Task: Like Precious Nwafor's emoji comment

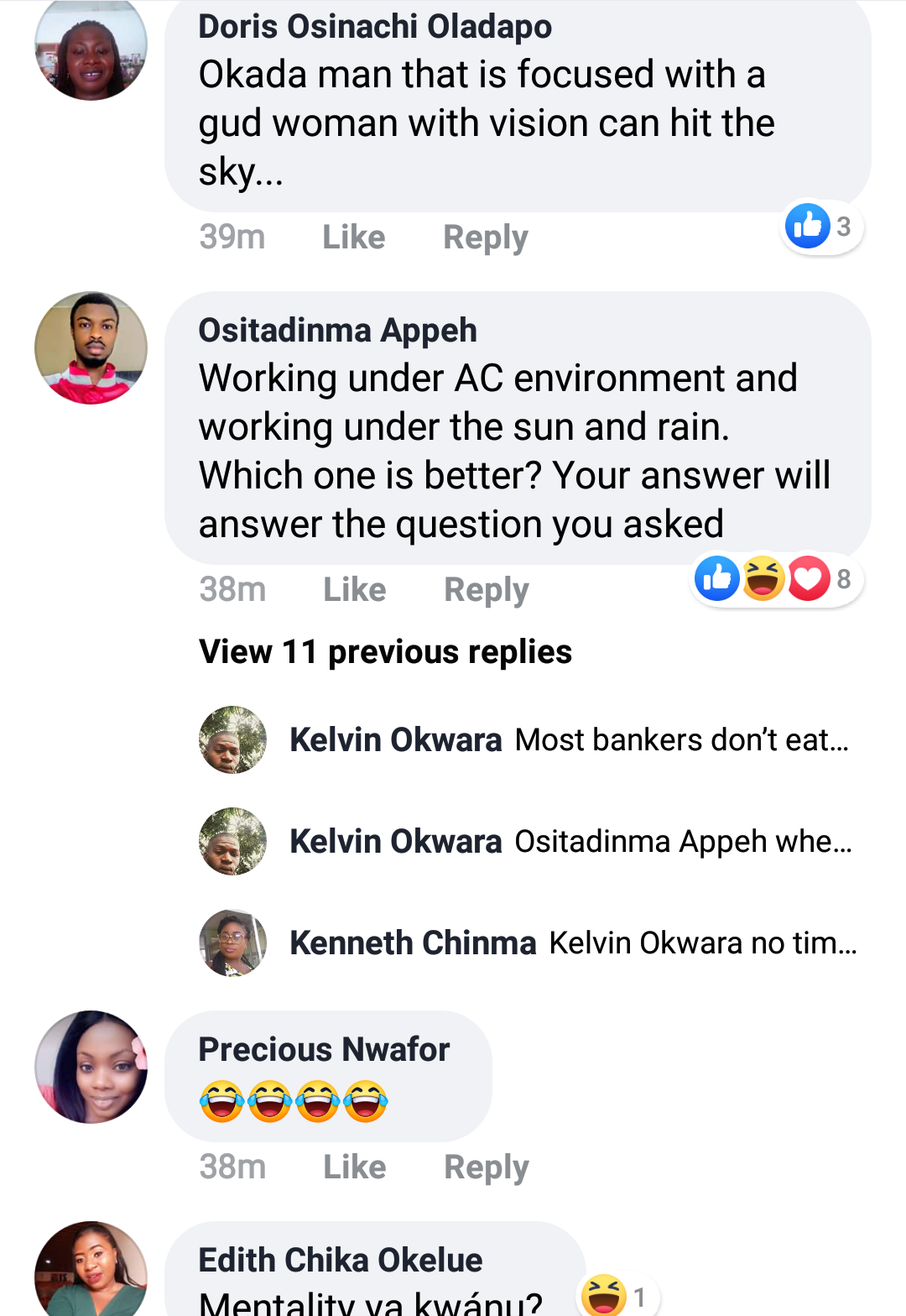Action: pos(355,1167)
